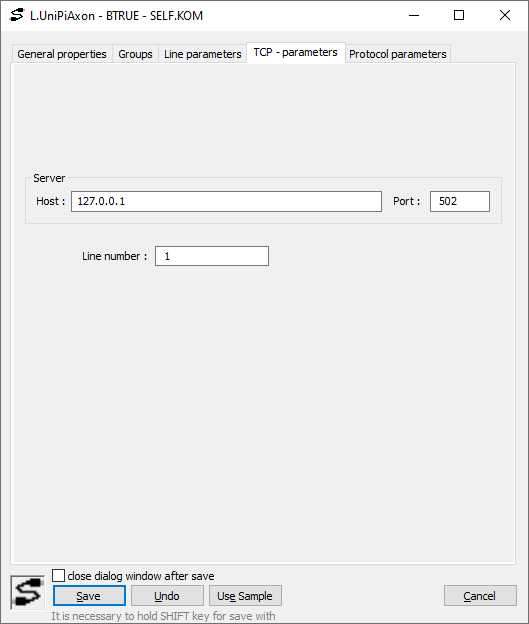Open the General properties tab
The width and height of the screenshot is (529, 624).
pos(62,54)
